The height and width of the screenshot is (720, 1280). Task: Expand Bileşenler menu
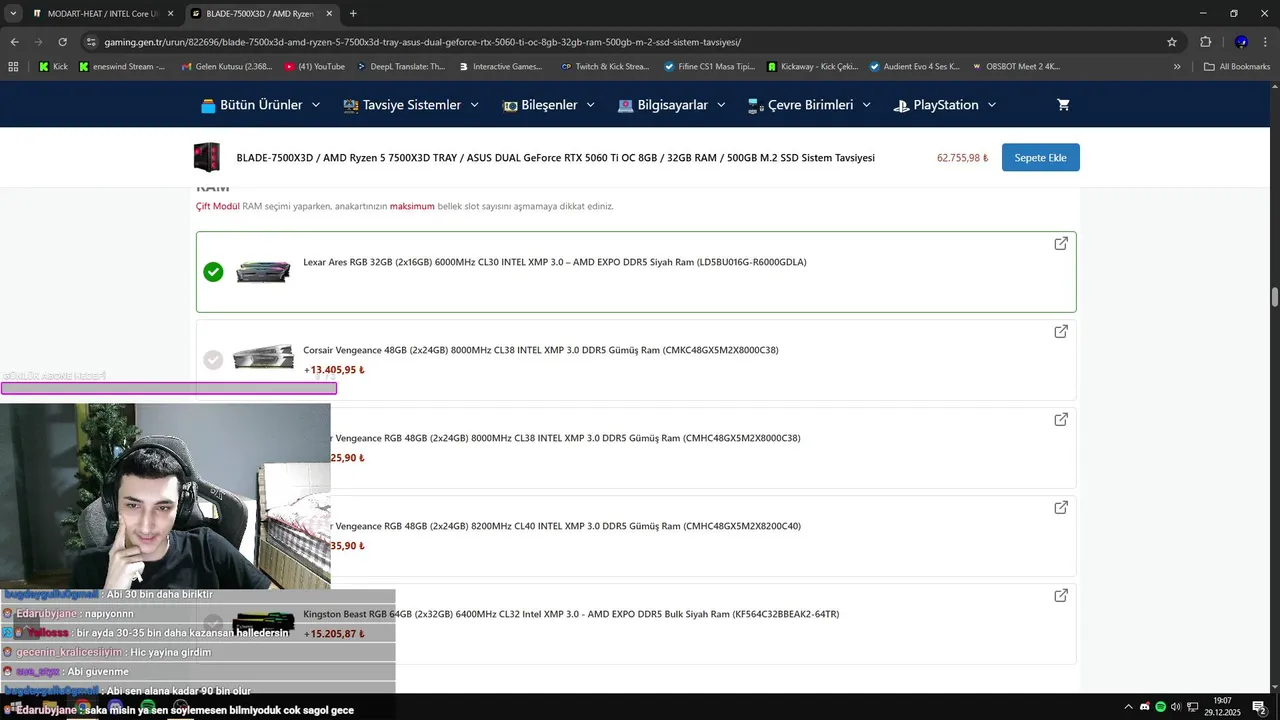click(x=549, y=105)
